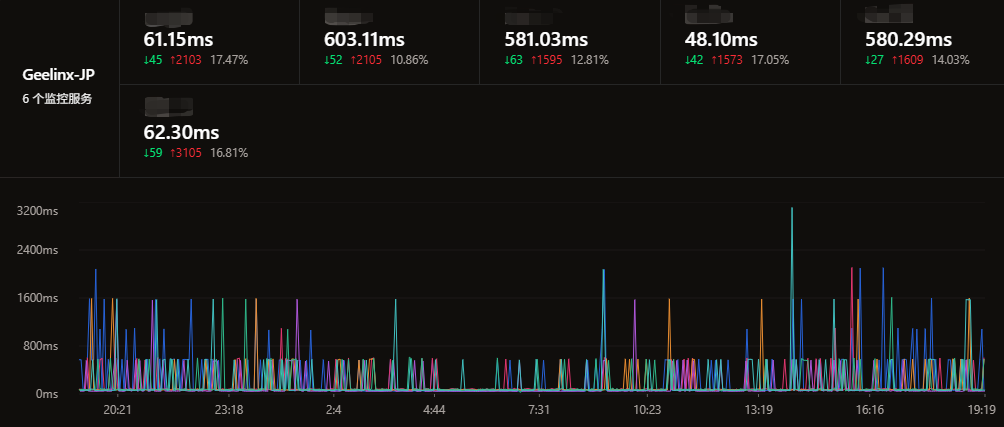This screenshot has height=427, width=1004.
Task: Select the 580.29ms service card
Action: [x=922, y=42]
